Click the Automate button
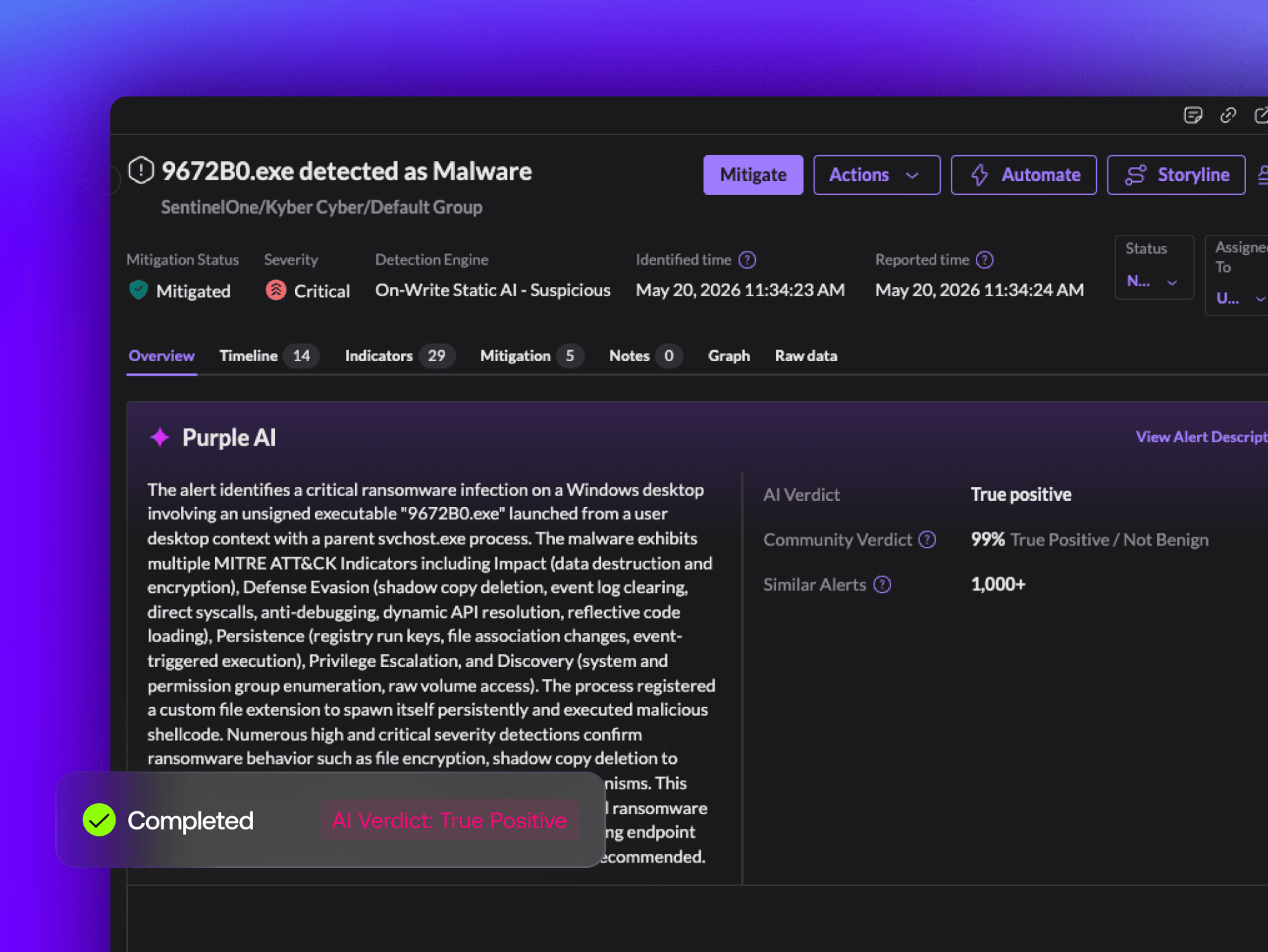Image resolution: width=1268 pixels, height=952 pixels. click(1023, 175)
